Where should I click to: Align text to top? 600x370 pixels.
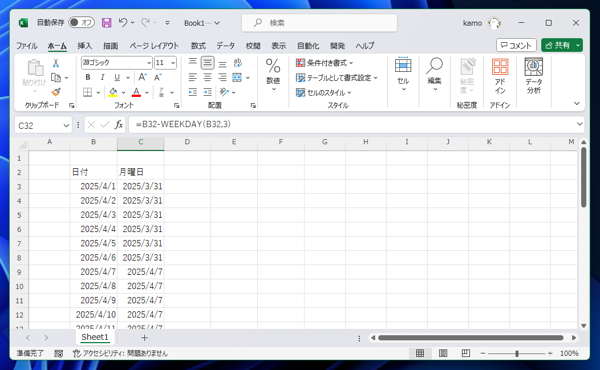[x=193, y=62]
